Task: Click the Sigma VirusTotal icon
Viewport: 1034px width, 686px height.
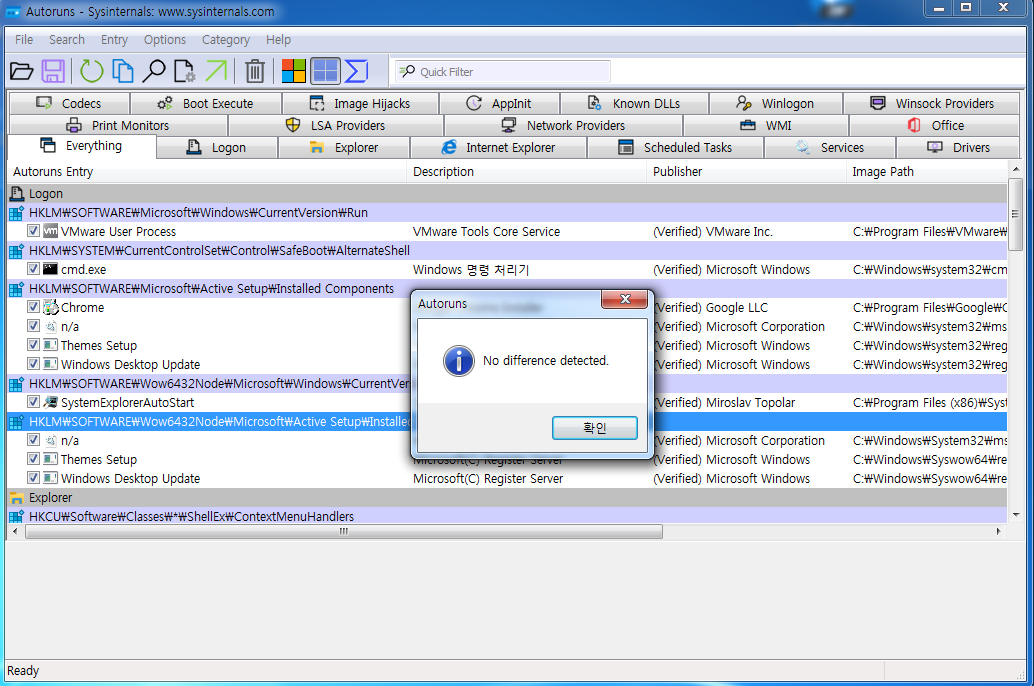Action: pyautogui.click(x=356, y=71)
